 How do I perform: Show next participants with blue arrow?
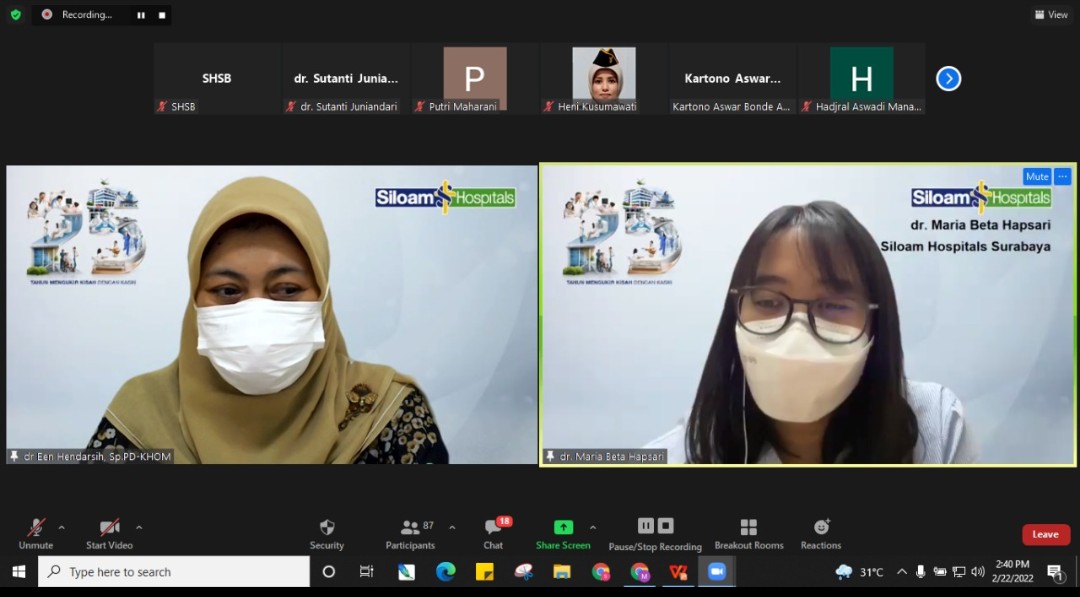point(948,79)
